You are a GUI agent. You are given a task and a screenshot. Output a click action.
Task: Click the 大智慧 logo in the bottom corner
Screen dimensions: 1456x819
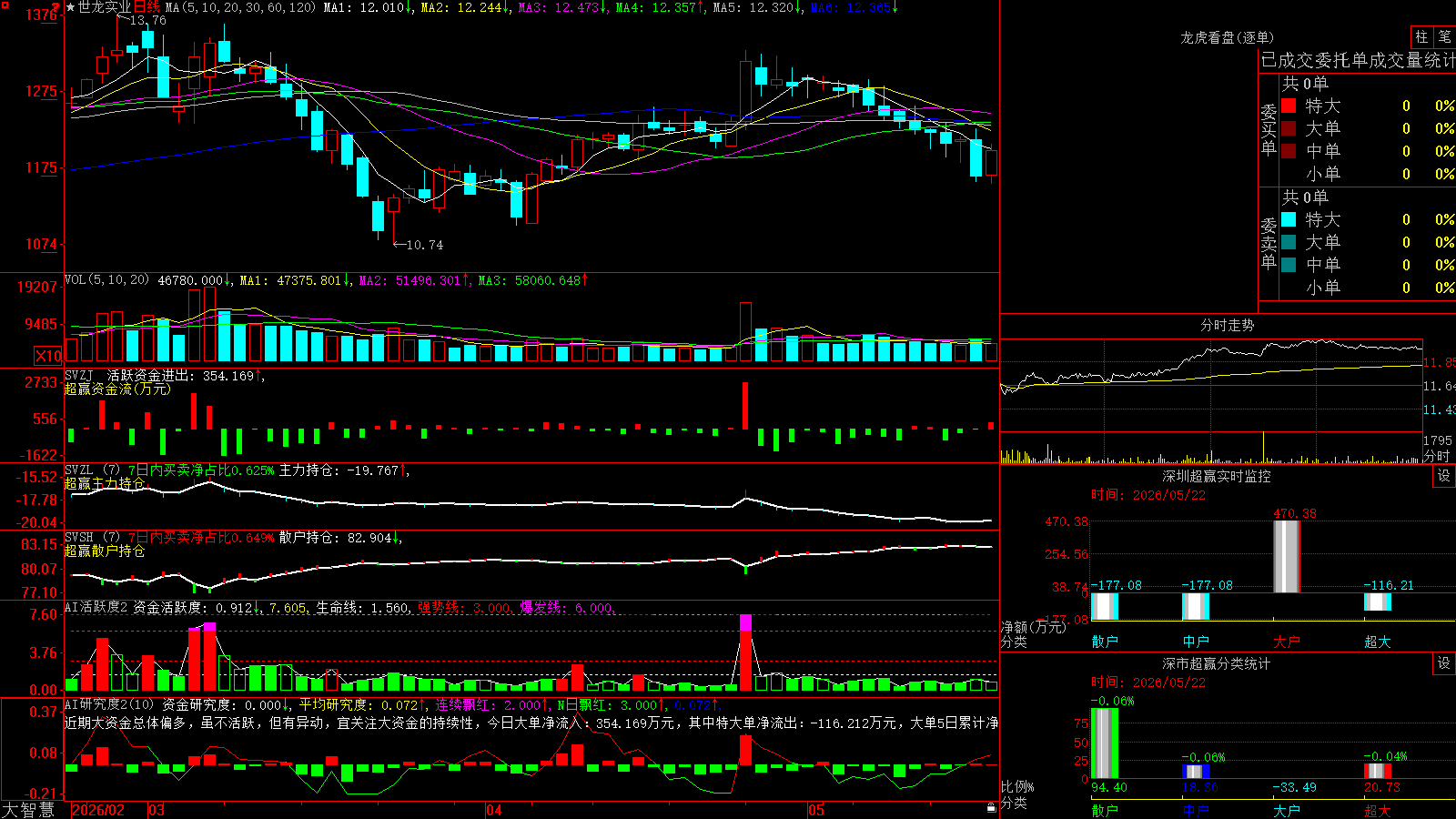[28, 810]
